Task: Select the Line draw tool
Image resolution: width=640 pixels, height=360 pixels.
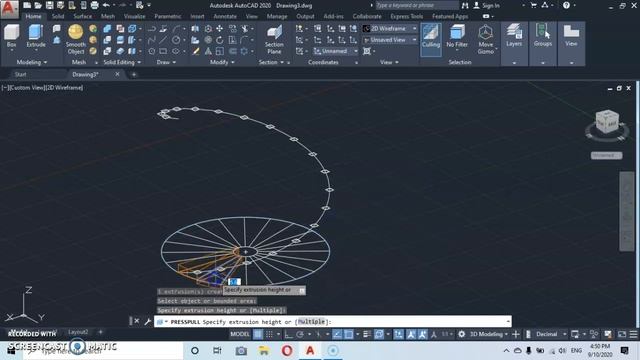Action: click(x=163, y=40)
